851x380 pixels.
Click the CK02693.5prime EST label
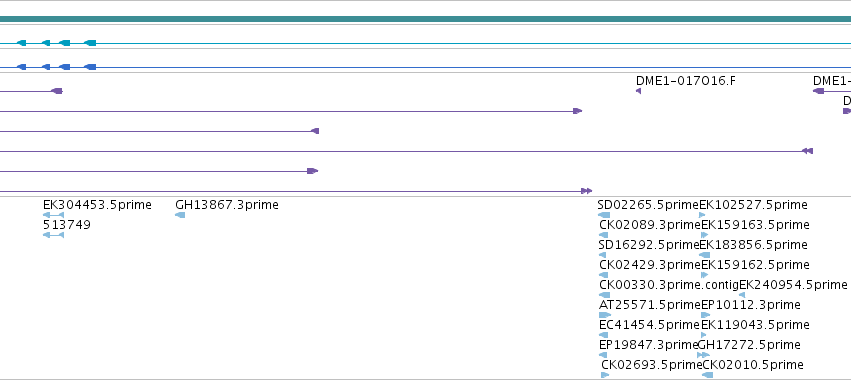tap(652, 365)
